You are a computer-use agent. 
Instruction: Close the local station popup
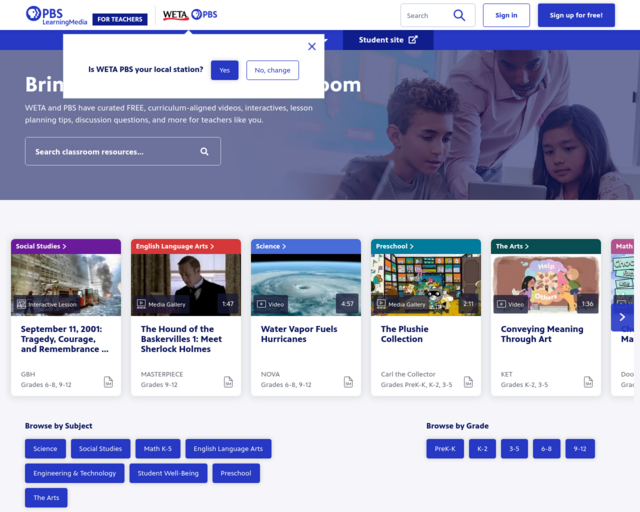coord(312,47)
